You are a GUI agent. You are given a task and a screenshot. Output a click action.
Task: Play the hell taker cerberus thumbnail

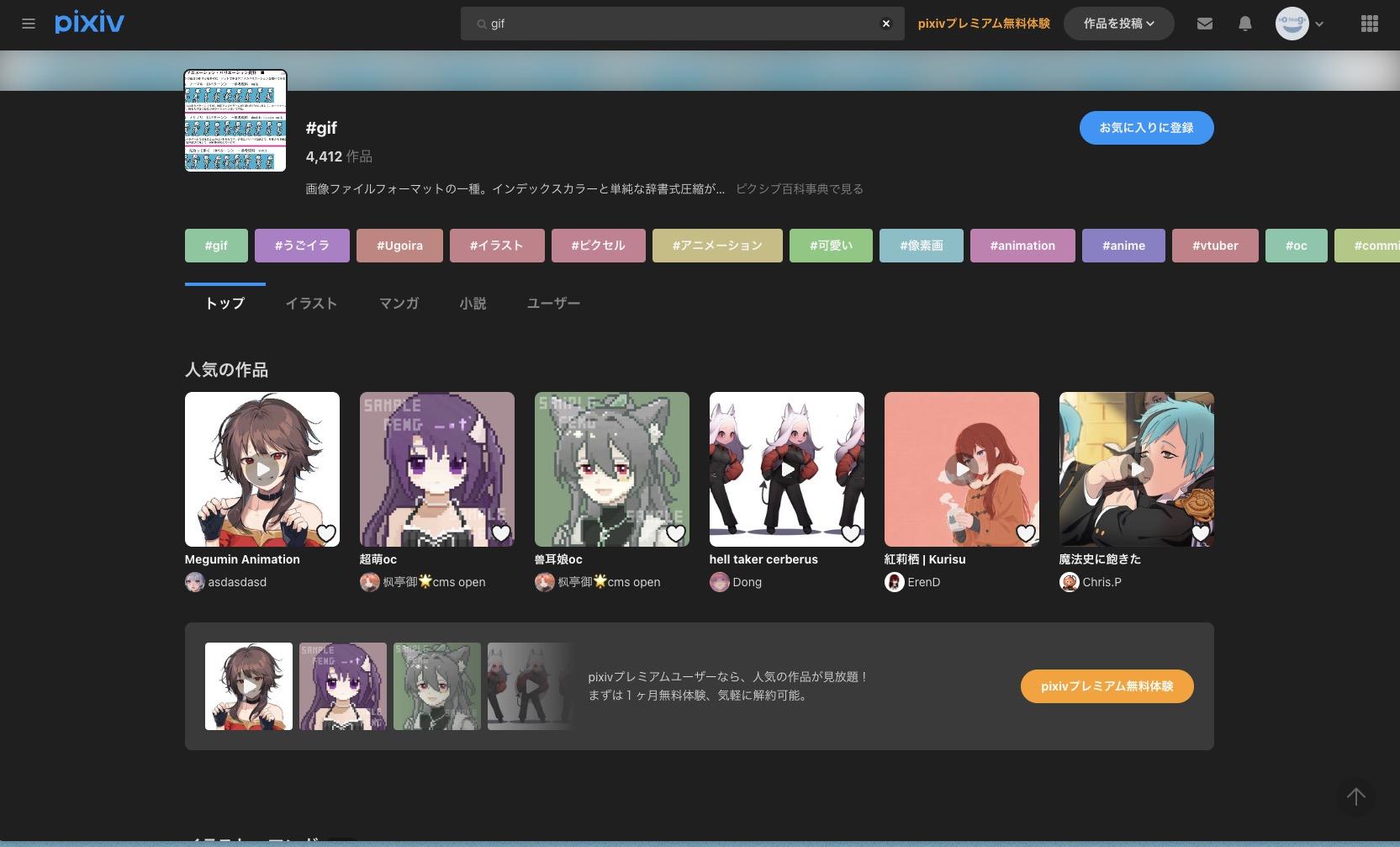(787, 469)
